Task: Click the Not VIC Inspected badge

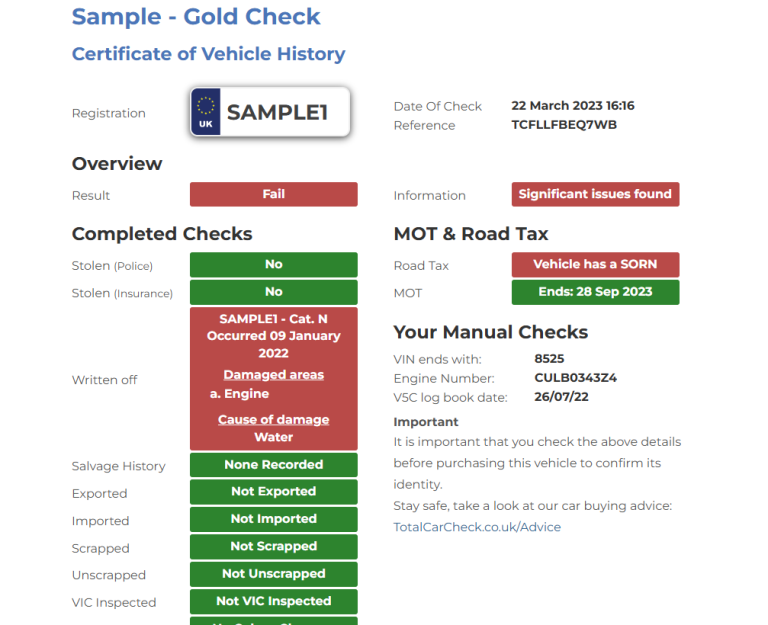Action: click(x=273, y=601)
